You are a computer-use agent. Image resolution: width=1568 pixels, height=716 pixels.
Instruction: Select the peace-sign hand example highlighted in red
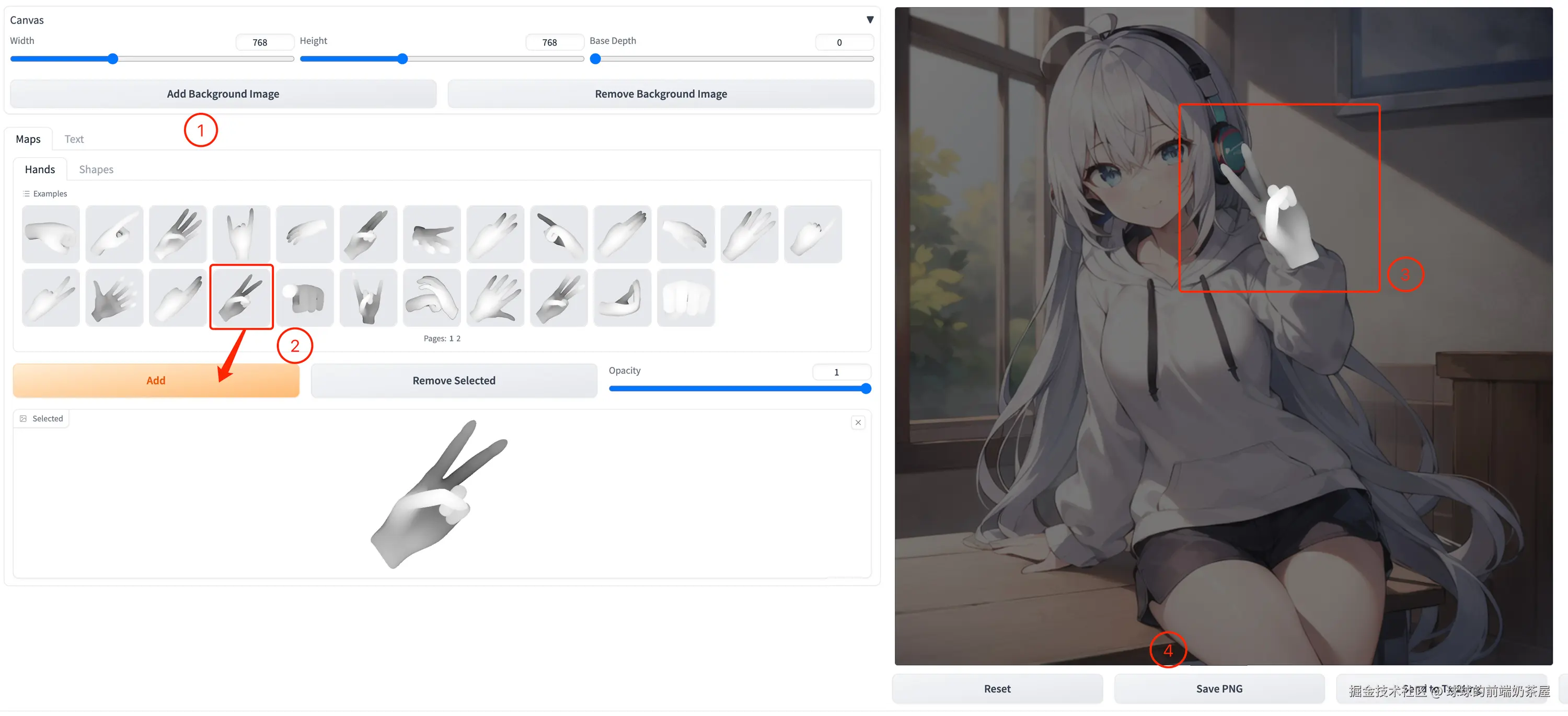pos(241,298)
